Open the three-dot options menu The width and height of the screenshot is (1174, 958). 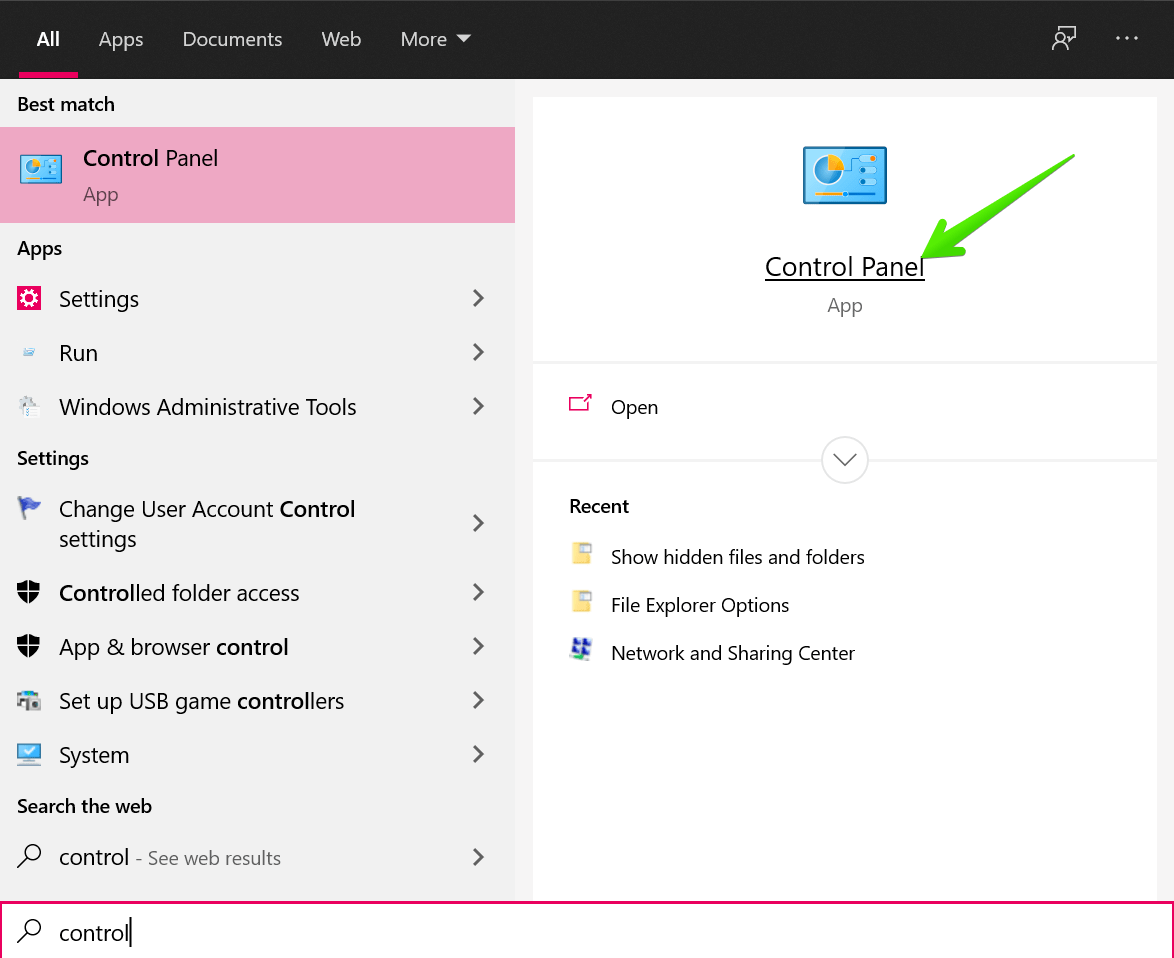1126,38
